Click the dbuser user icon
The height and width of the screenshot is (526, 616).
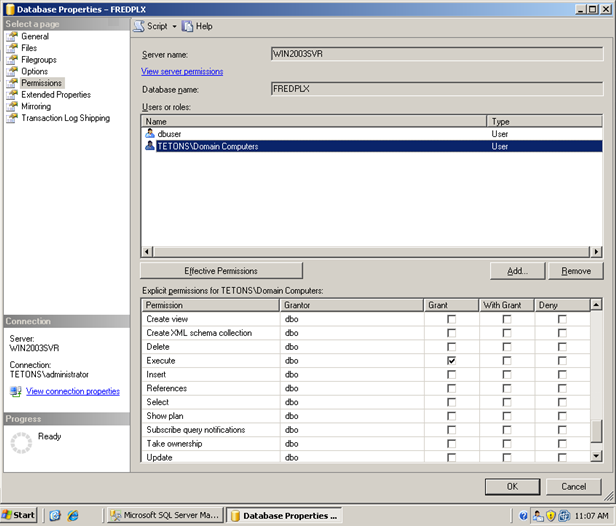150,134
